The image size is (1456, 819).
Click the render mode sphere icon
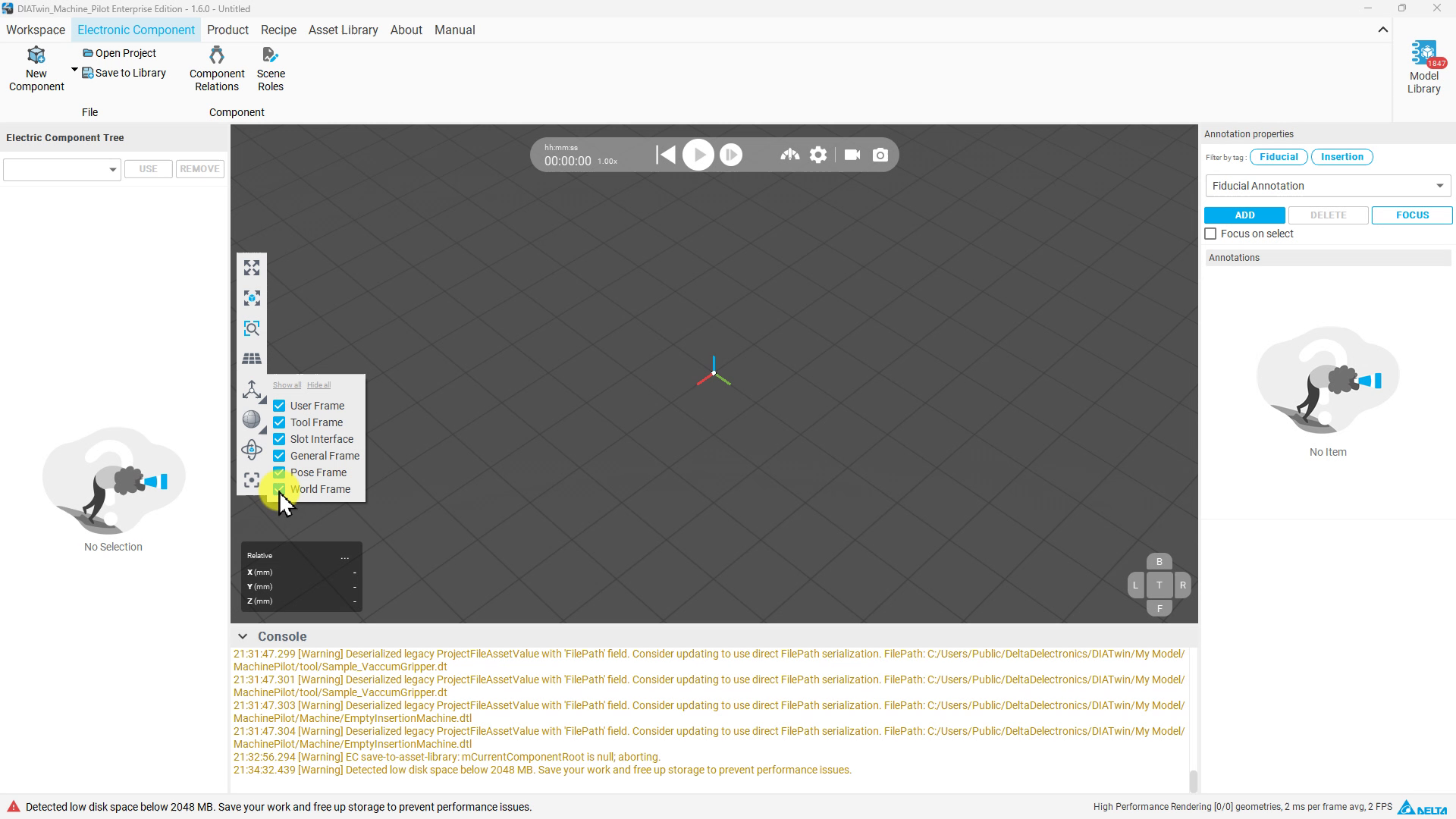252,419
